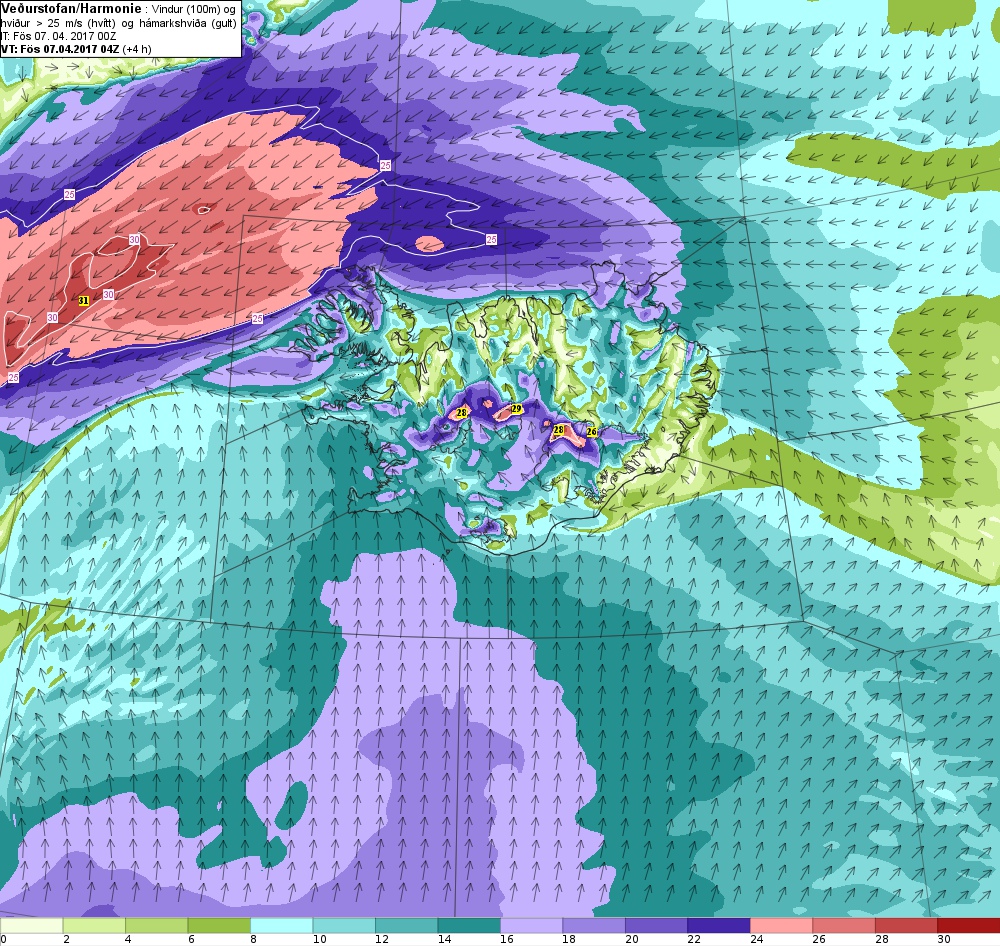The image size is (1000, 946).
Task: Pick the 26–28 m/s salmon legend swatch
Action: [x=844, y=925]
